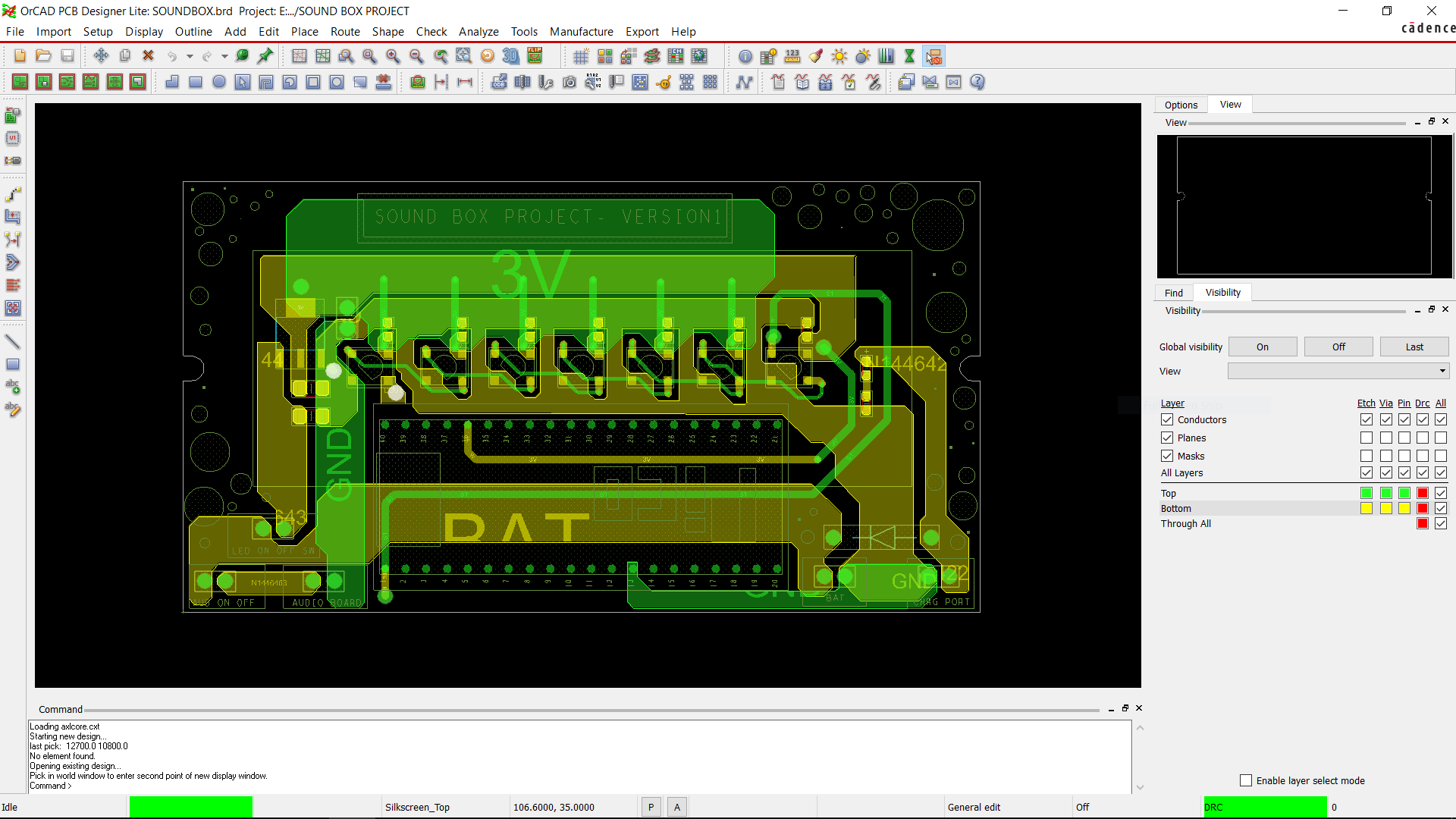Click the TP testpoint icon

click(x=664, y=82)
